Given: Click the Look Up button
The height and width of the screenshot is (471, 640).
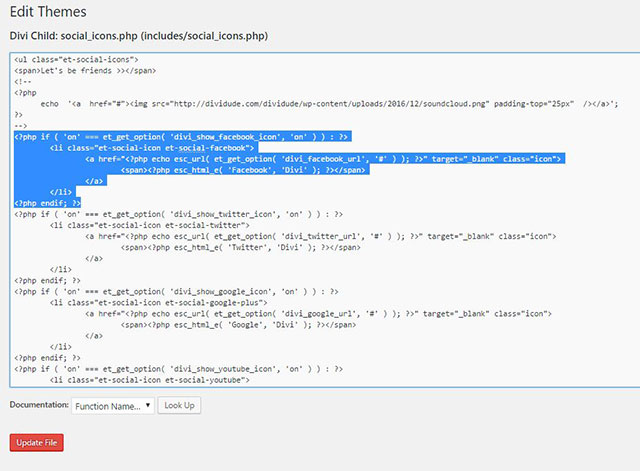Looking at the screenshot, I should pos(179,405).
